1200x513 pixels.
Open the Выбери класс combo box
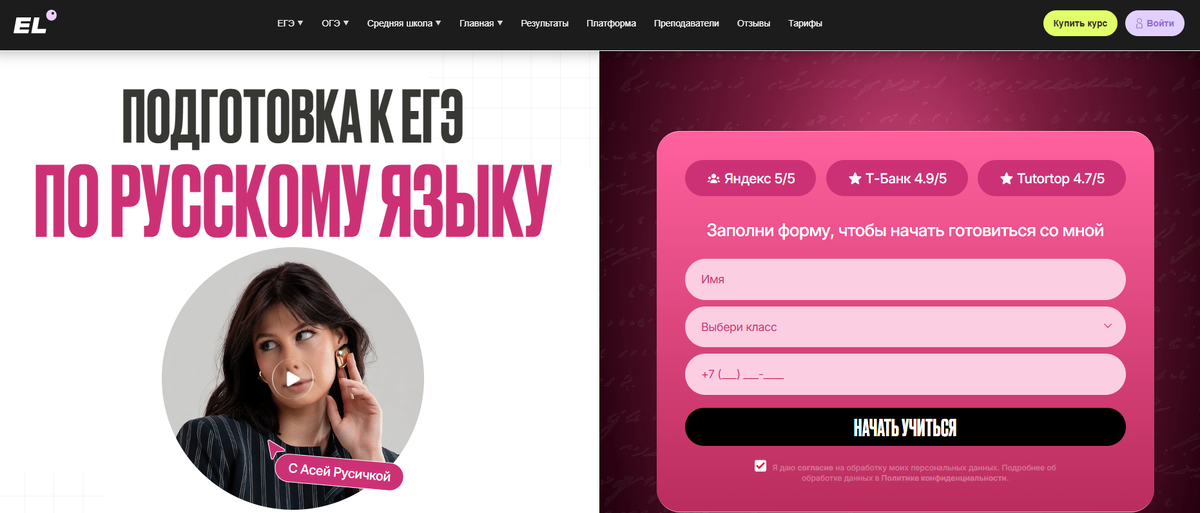tap(905, 327)
